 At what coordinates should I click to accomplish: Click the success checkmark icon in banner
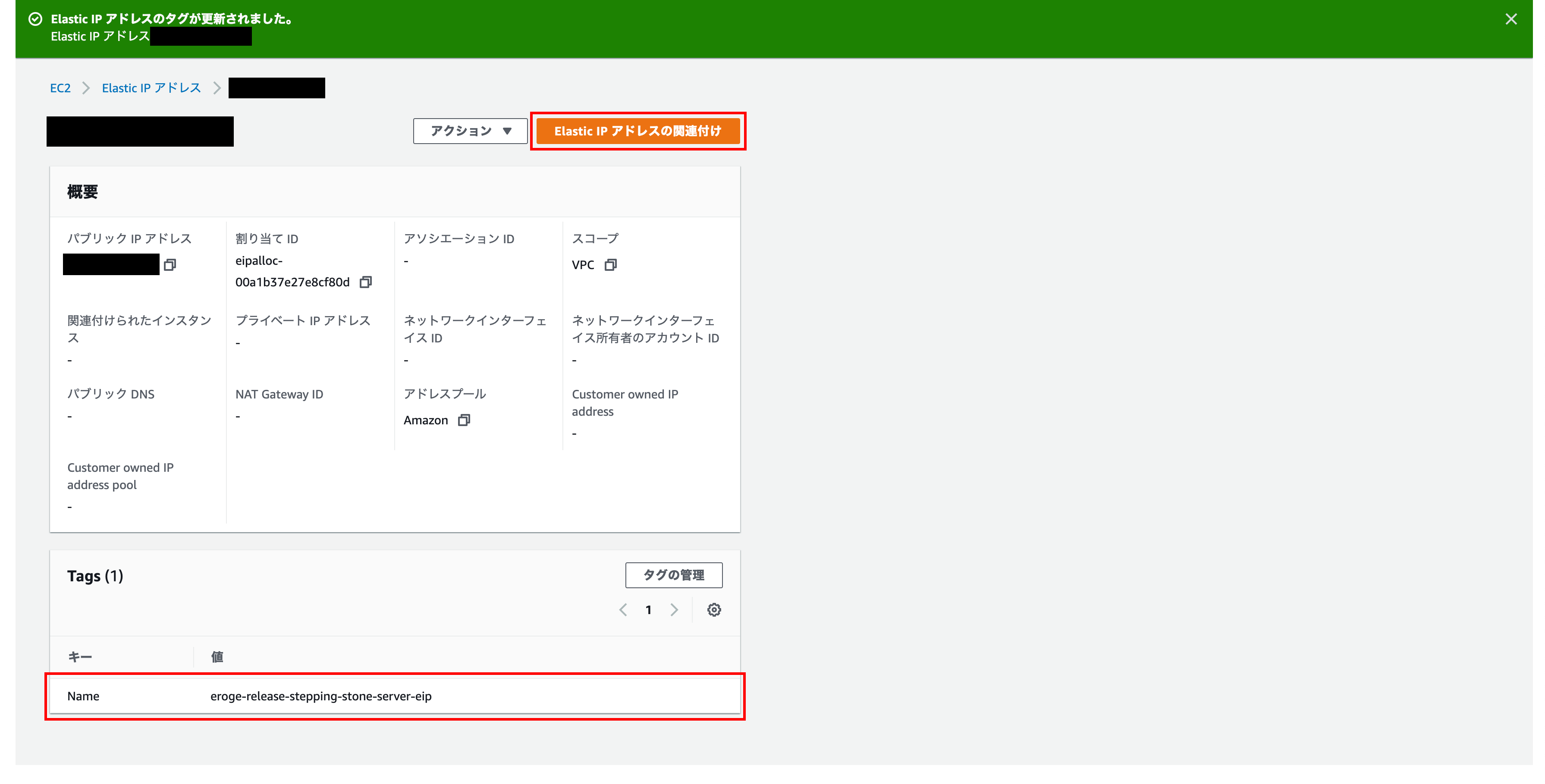(x=35, y=19)
